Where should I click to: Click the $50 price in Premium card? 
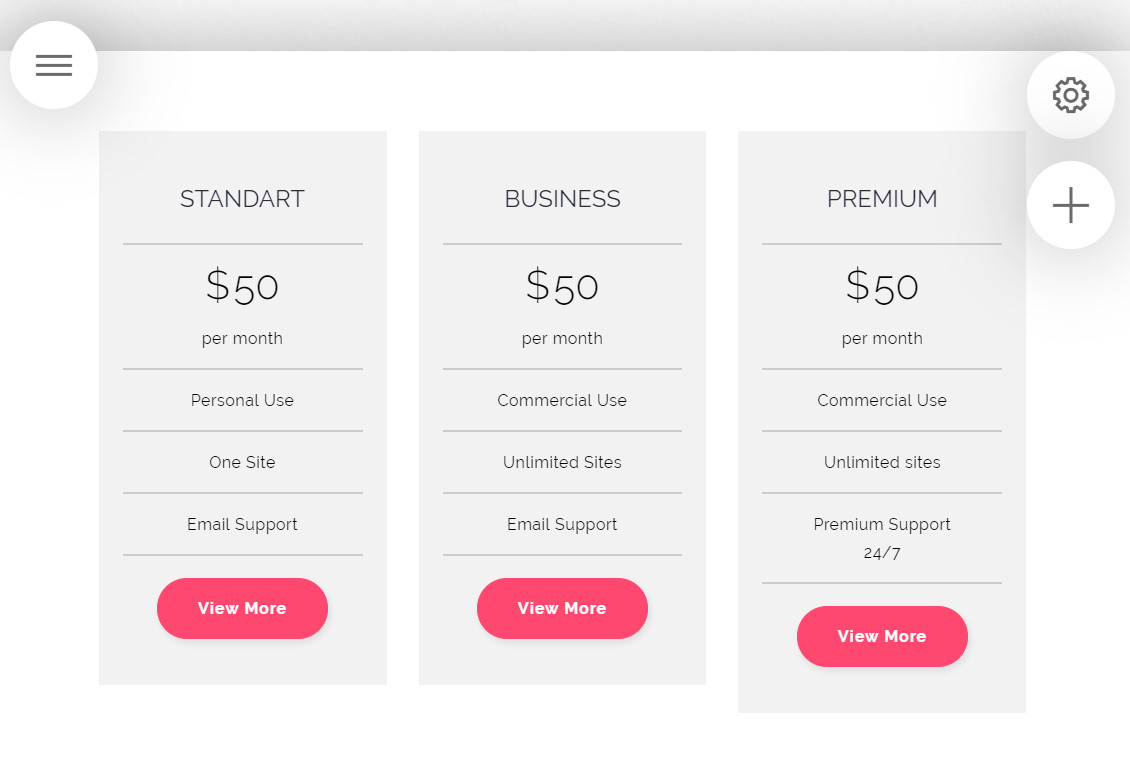coord(882,287)
